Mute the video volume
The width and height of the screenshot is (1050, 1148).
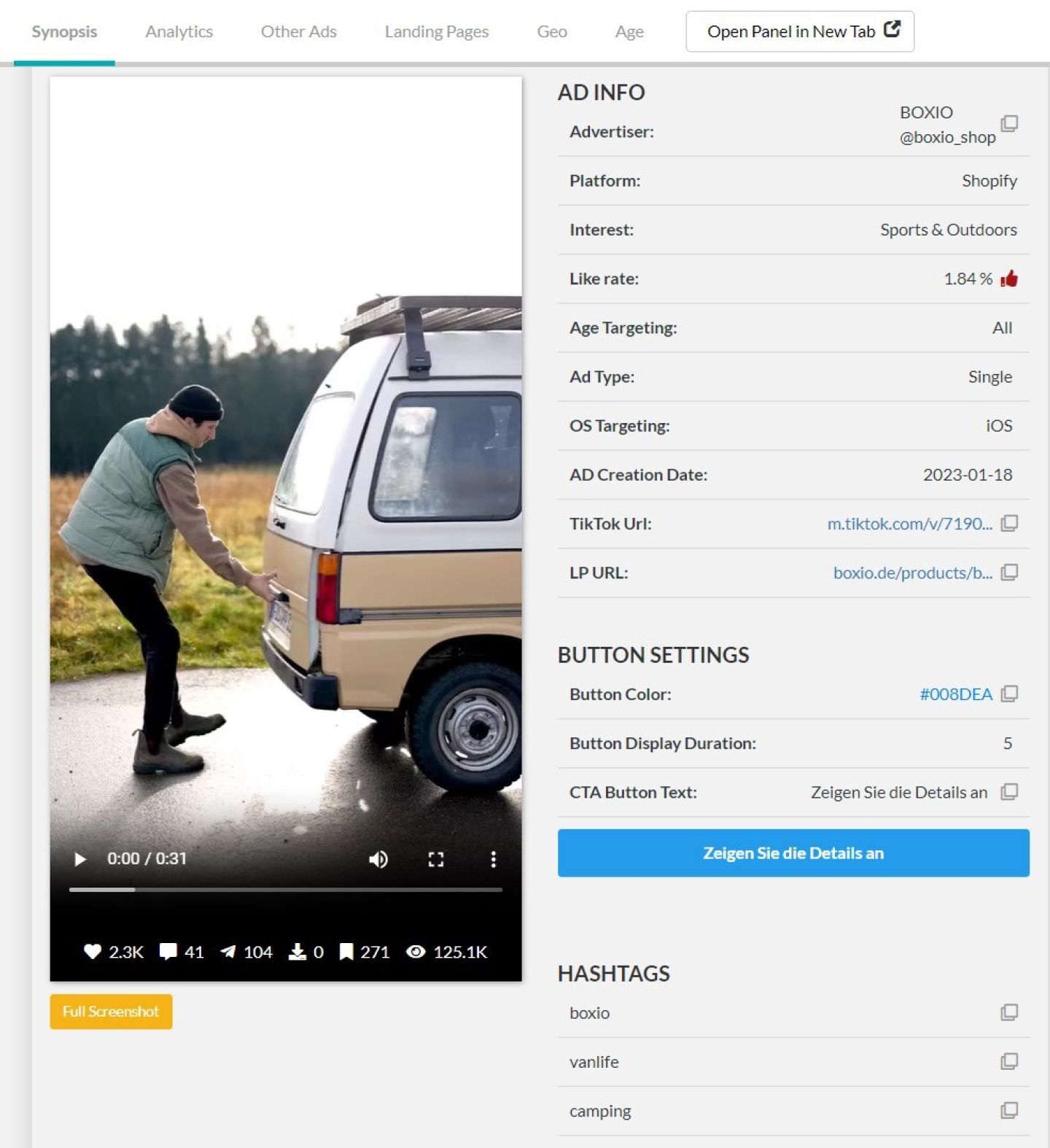click(x=378, y=859)
